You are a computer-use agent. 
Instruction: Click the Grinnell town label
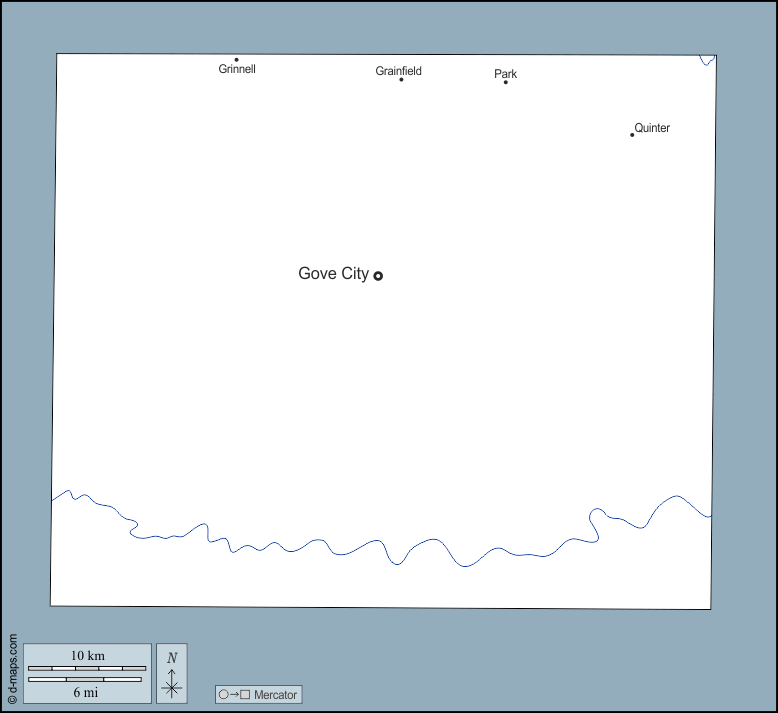click(x=237, y=69)
